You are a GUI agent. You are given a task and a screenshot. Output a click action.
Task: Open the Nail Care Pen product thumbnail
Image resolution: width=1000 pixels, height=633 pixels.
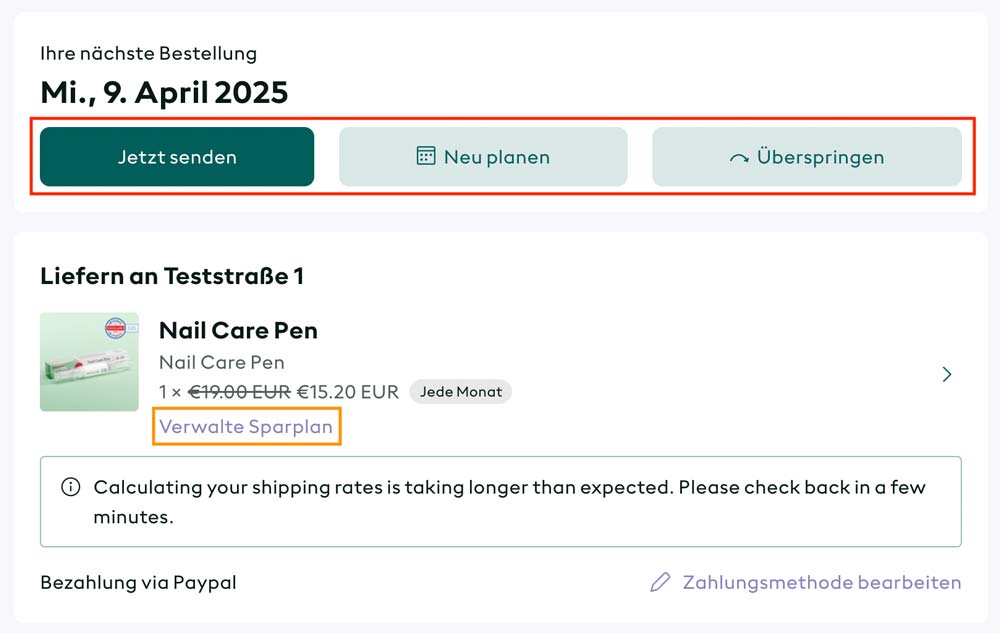pos(89,361)
